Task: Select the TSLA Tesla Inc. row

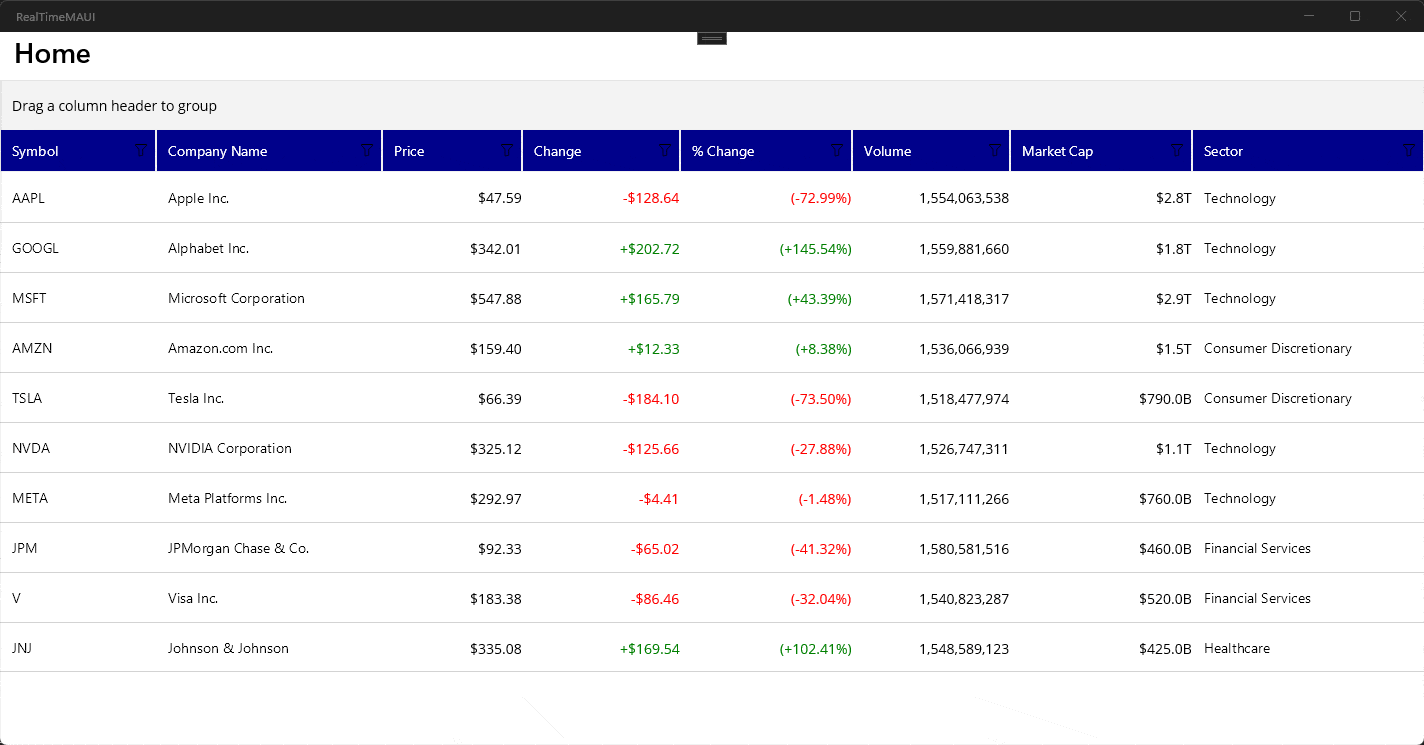Action: point(400,398)
